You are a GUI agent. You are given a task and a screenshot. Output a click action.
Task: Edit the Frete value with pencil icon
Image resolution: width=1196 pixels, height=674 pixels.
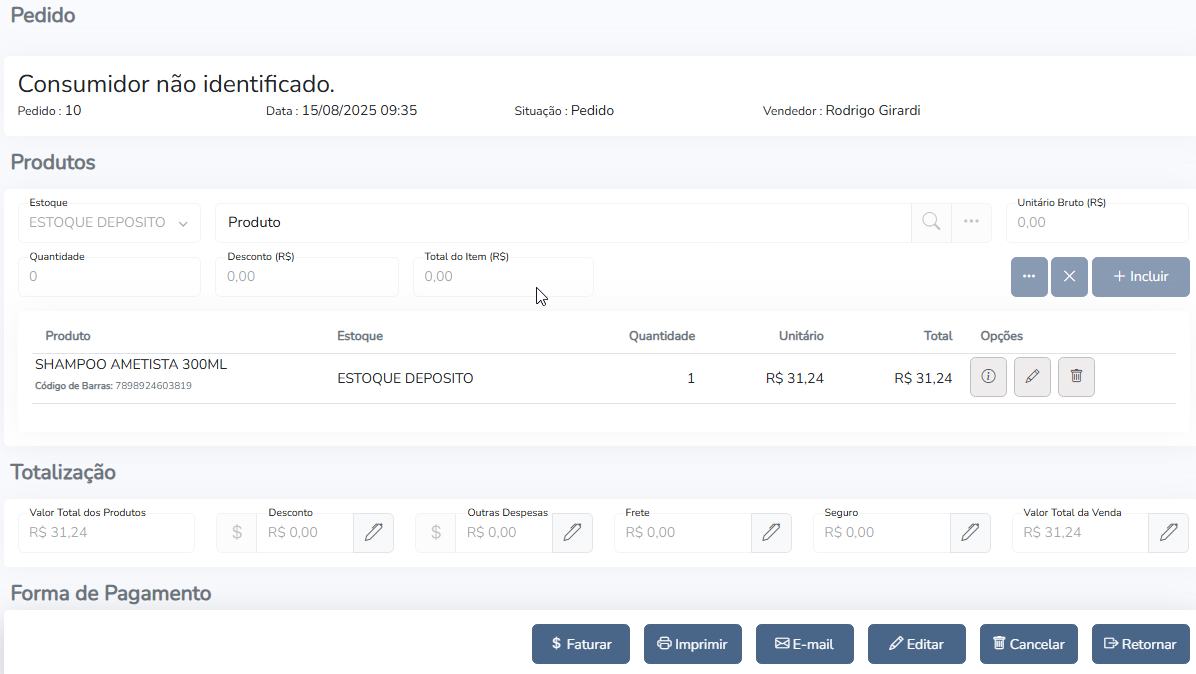pyautogui.click(x=771, y=533)
